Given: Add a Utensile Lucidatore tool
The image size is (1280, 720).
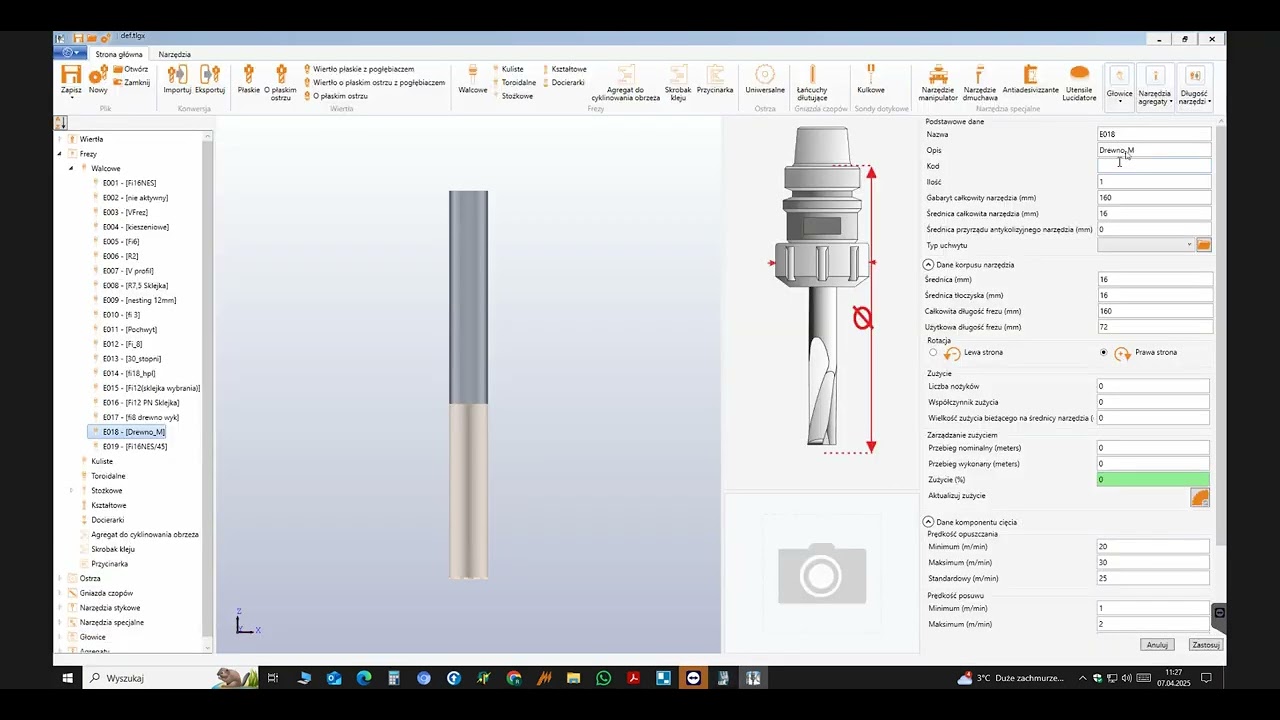Looking at the screenshot, I should [x=1079, y=83].
